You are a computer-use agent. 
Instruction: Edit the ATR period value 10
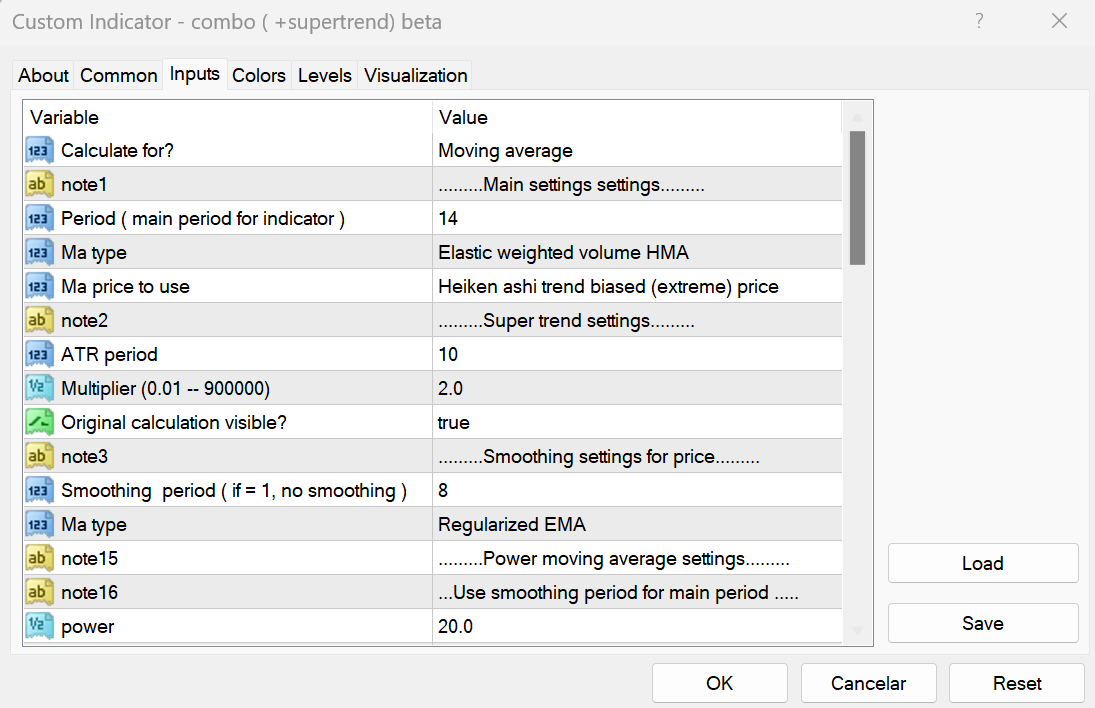tap(448, 355)
